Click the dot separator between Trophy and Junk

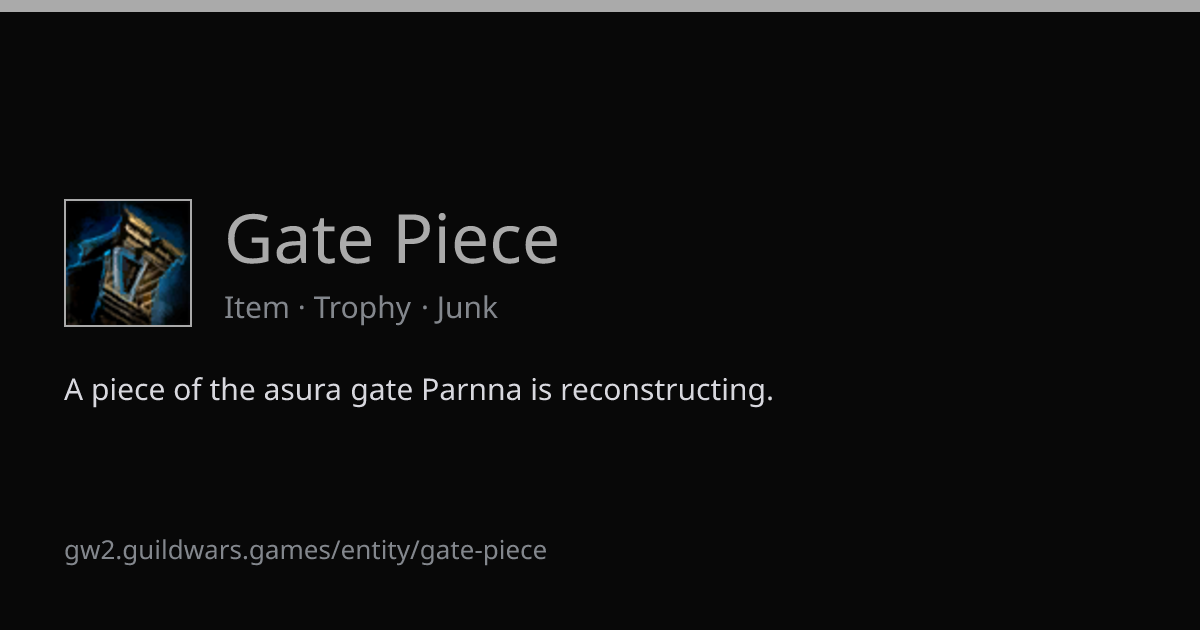424,310
